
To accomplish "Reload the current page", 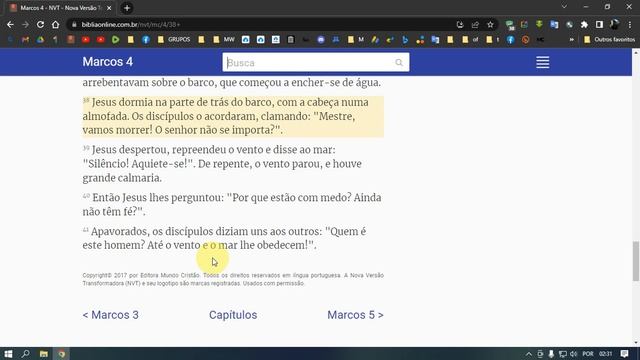I will (40, 24).
